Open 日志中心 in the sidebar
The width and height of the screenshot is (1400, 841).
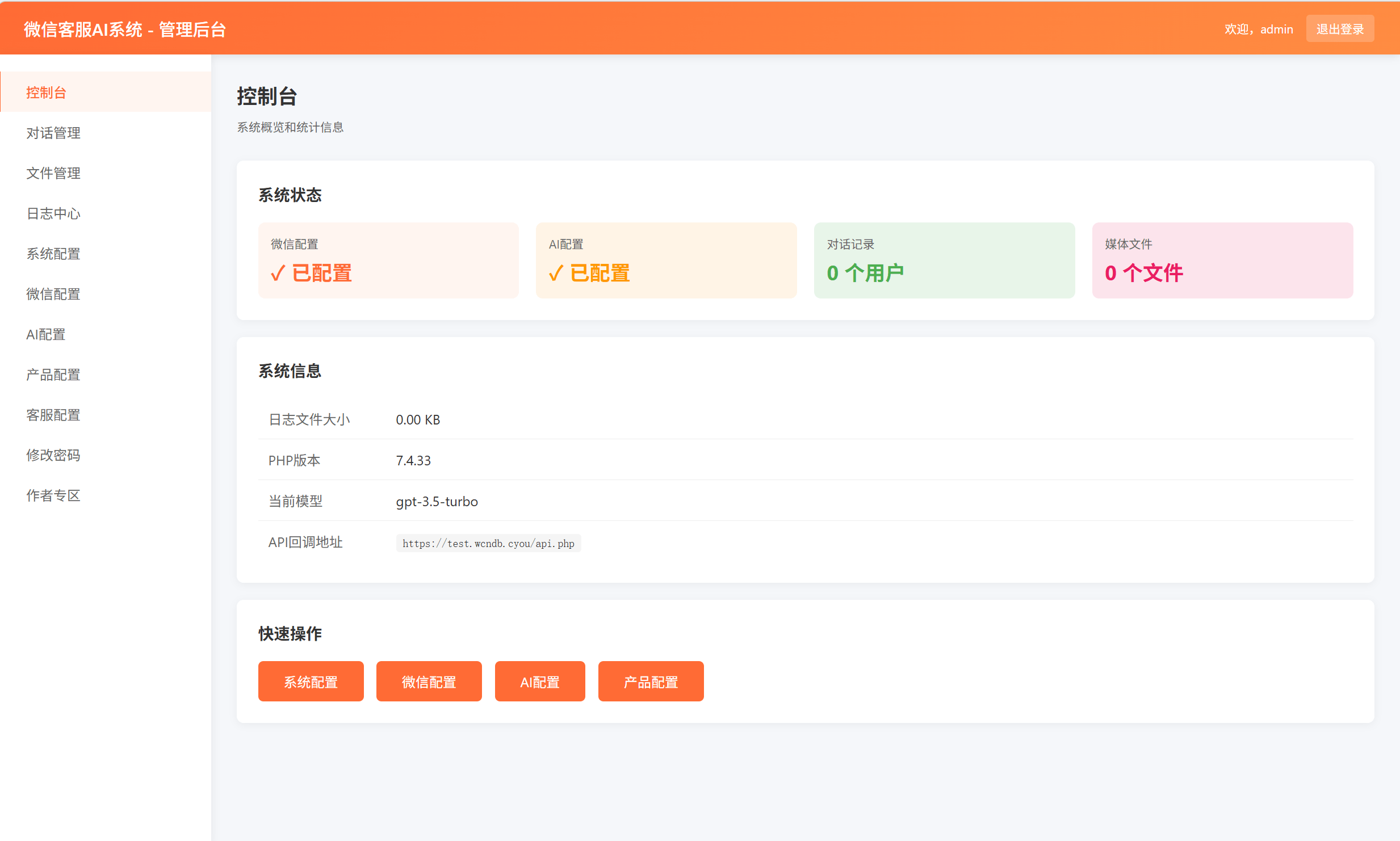point(53,213)
